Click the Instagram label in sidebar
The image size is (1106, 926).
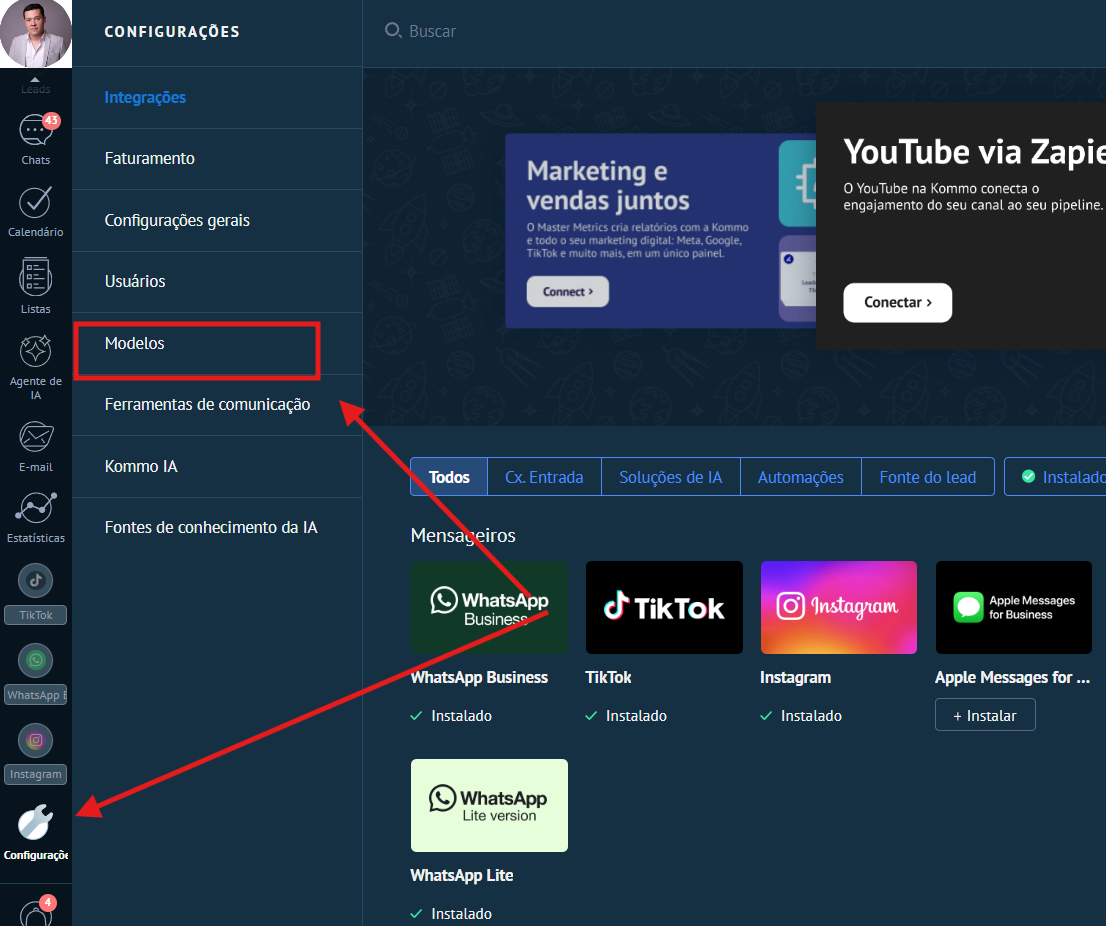click(x=35, y=774)
